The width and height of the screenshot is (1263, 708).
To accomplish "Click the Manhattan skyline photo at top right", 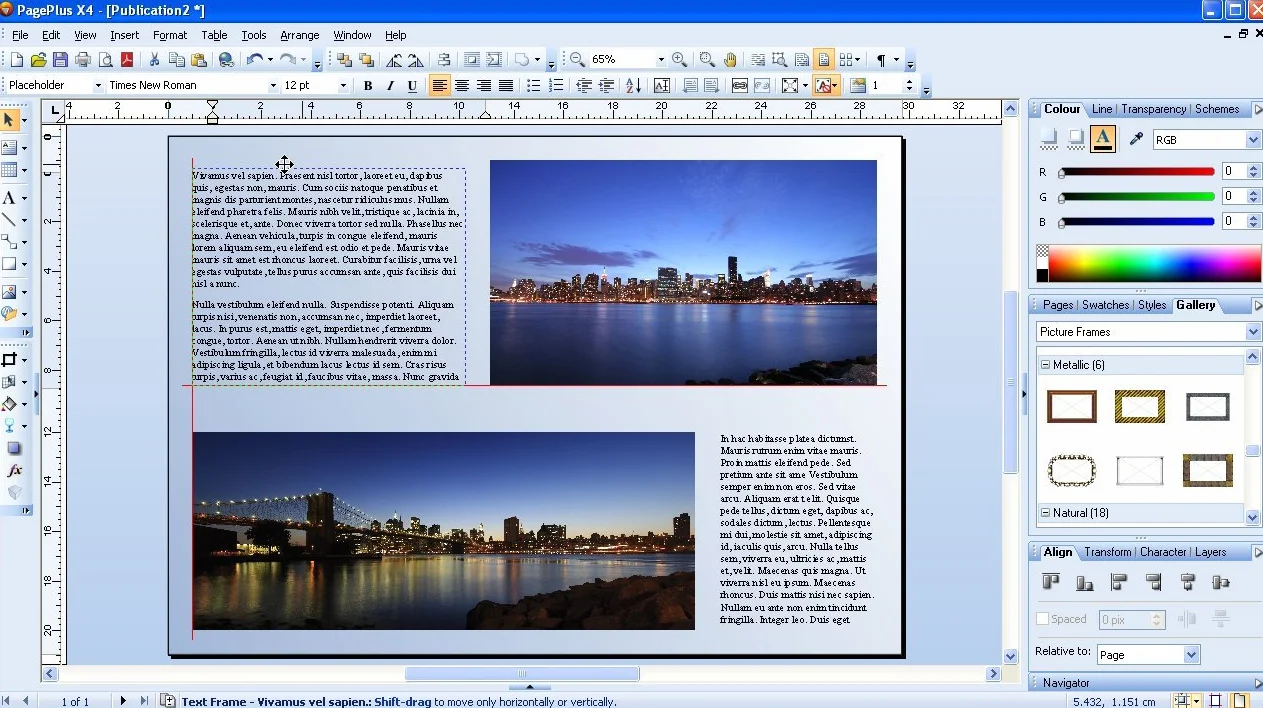I will point(683,272).
